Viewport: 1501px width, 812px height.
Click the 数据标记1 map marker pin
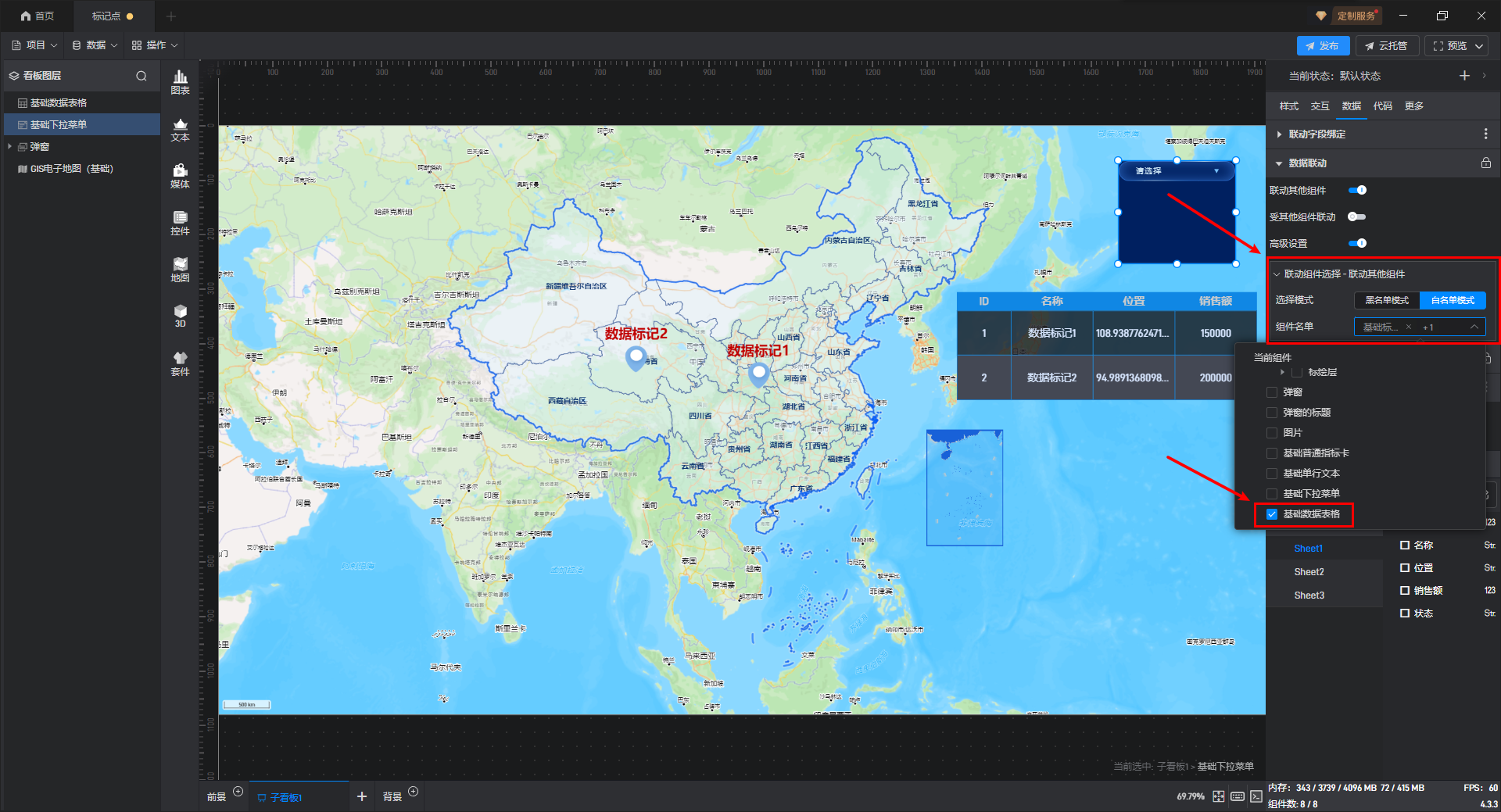(x=758, y=374)
